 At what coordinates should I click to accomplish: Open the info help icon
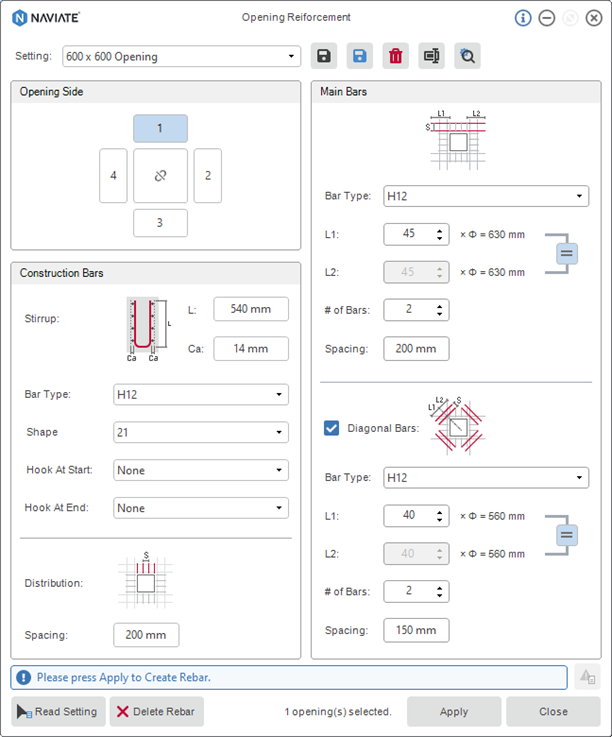(x=523, y=18)
